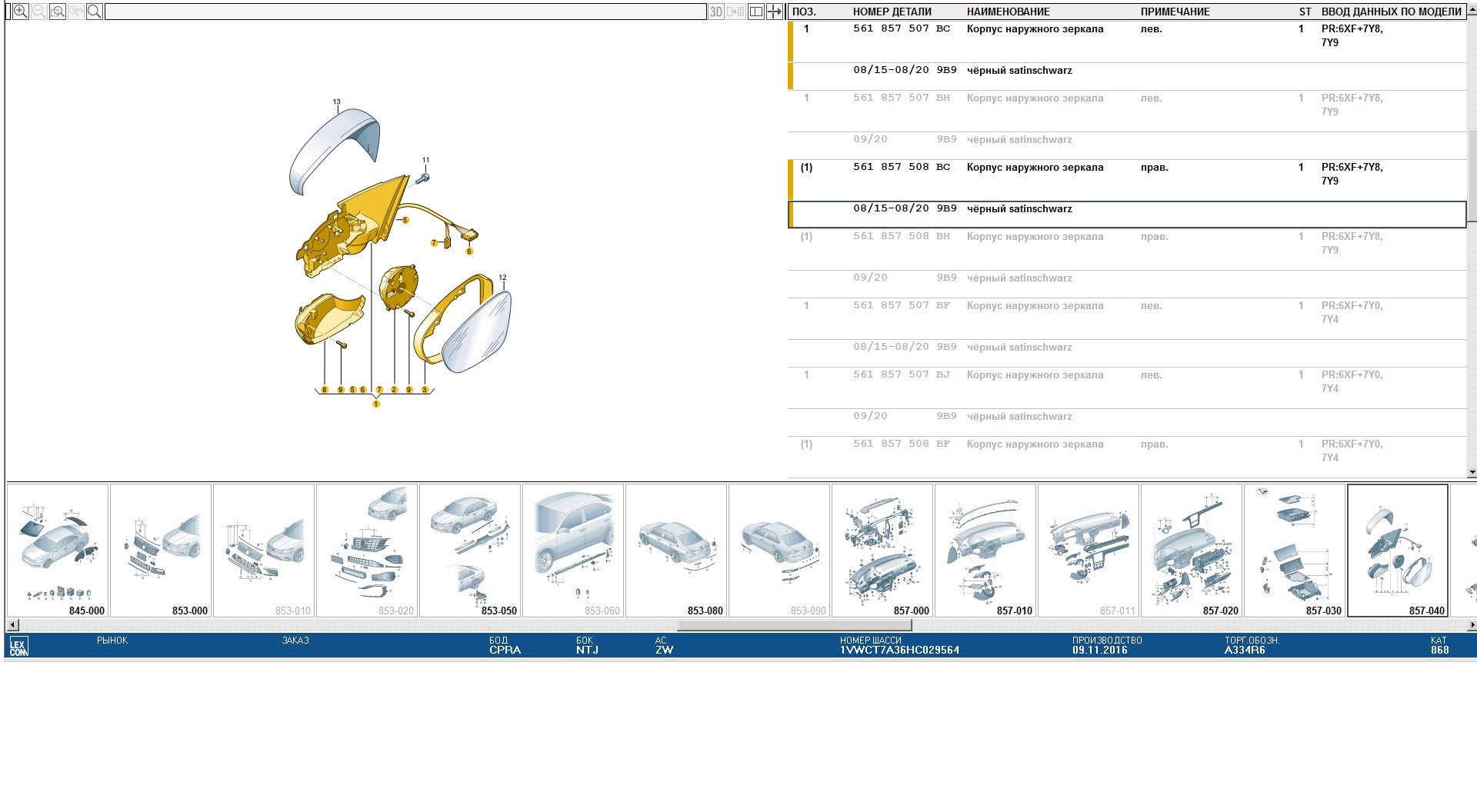Viewport: 1477px width, 812px height.
Task: Click the 3D view icon
Action: 716,12
